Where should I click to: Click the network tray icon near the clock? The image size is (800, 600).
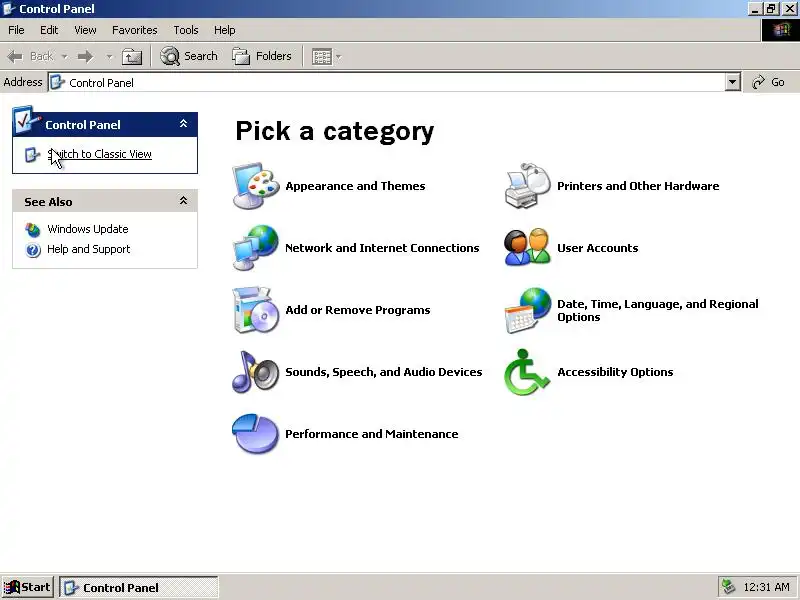[728, 587]
